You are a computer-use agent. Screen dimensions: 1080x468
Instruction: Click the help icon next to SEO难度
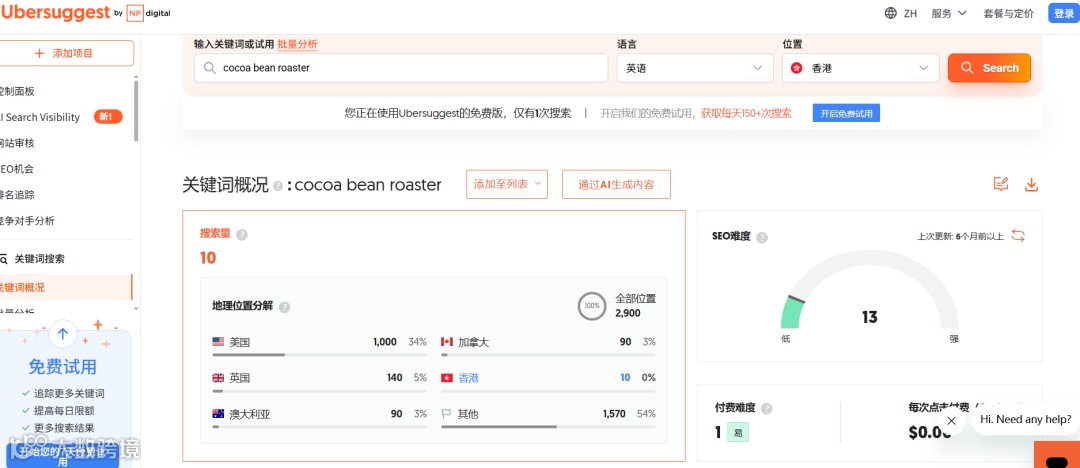coord(762,237)
